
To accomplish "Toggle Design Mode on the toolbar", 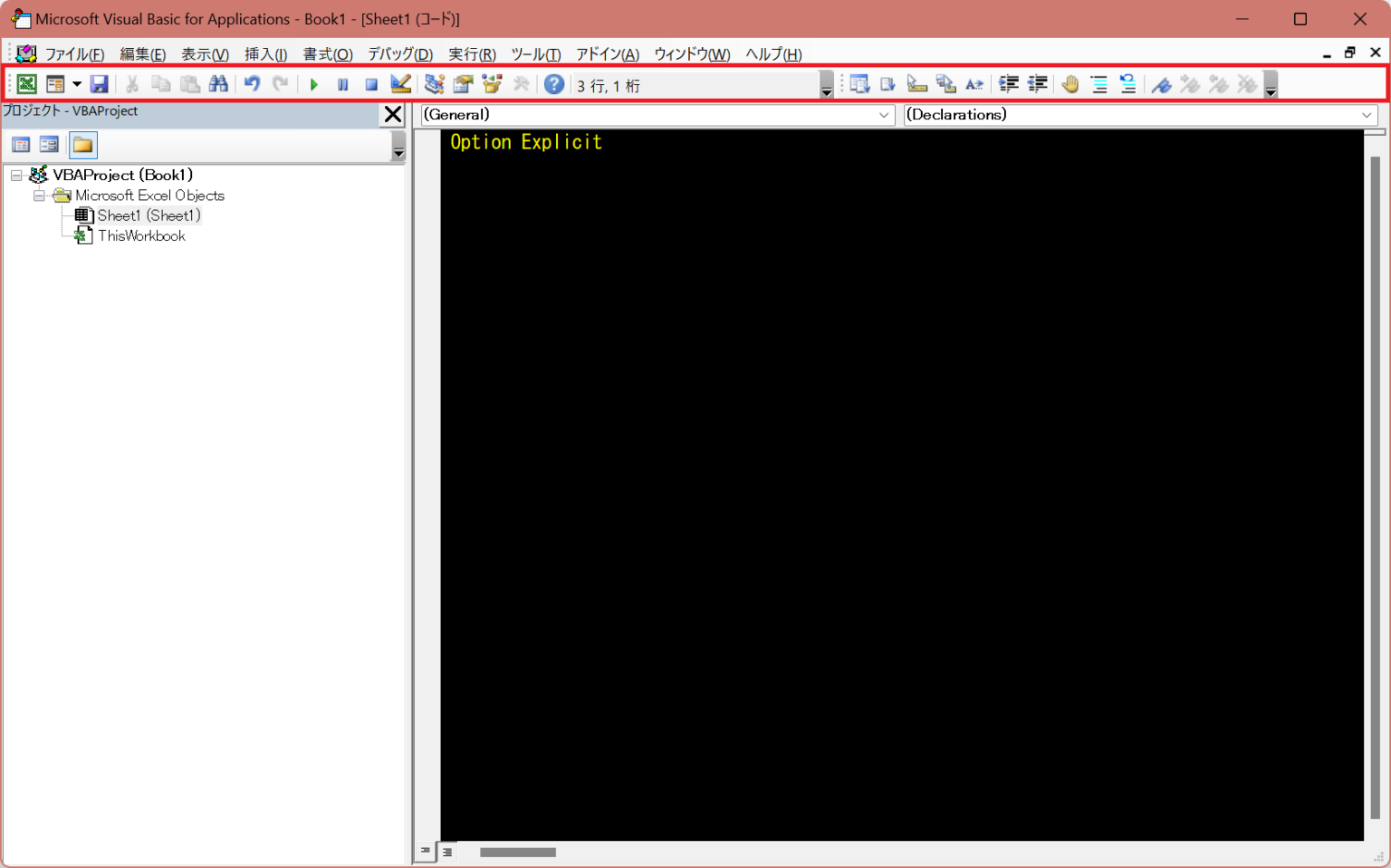I will pos(400,83).
